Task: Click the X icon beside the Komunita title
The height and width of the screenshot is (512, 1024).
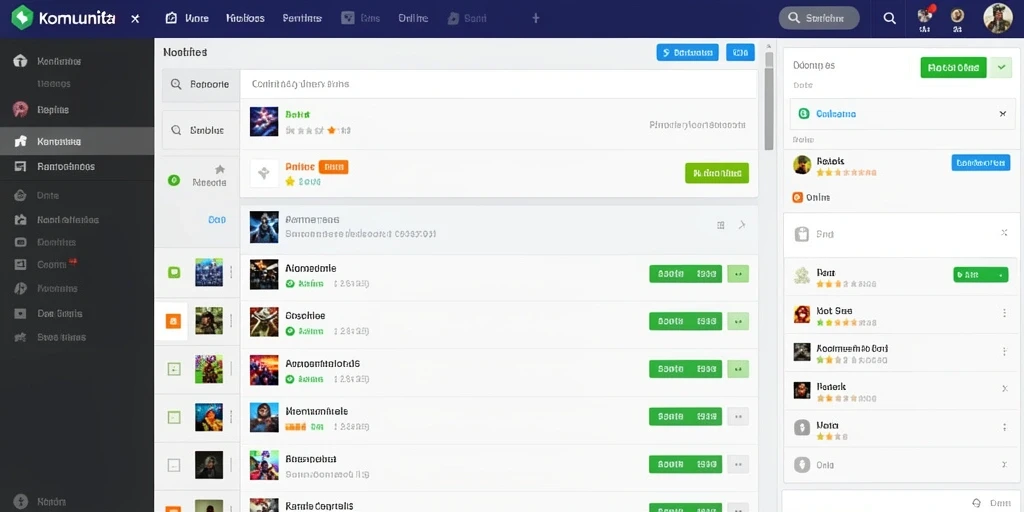Action: [135, 18]
